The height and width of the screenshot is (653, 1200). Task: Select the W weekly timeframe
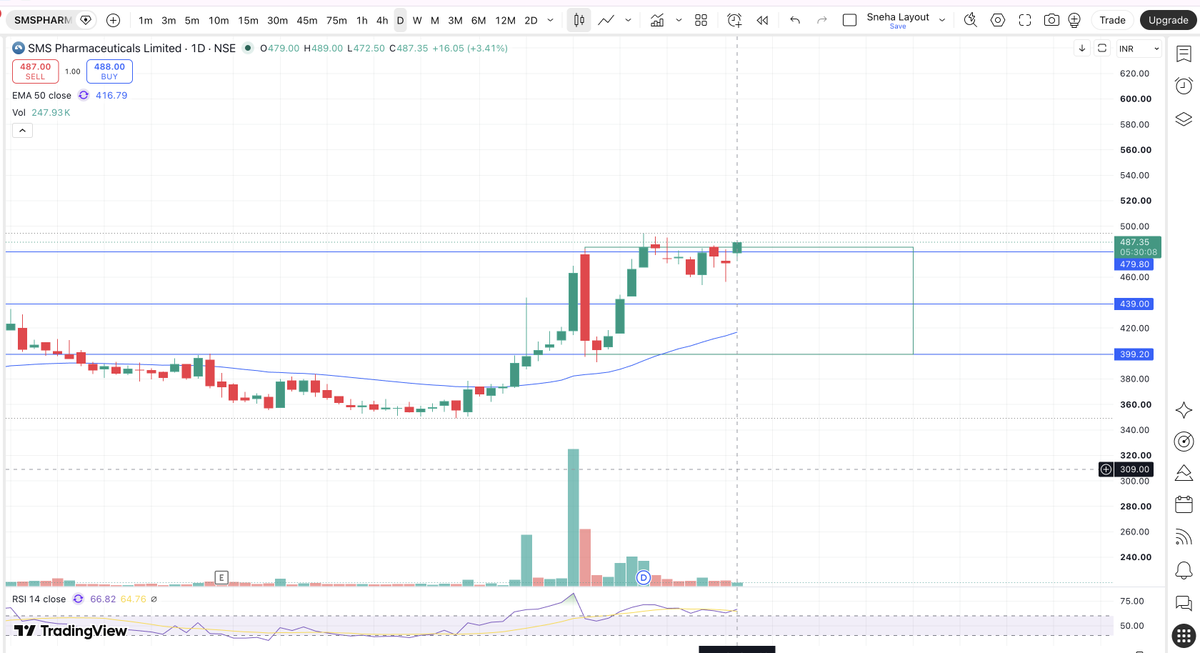(x=417, y=20)
